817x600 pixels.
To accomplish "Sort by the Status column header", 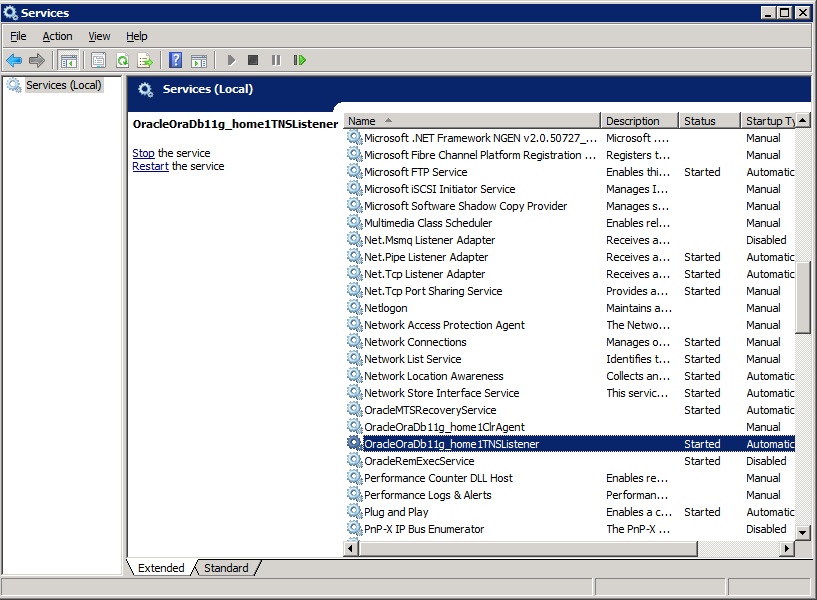I will click(709, 121).
